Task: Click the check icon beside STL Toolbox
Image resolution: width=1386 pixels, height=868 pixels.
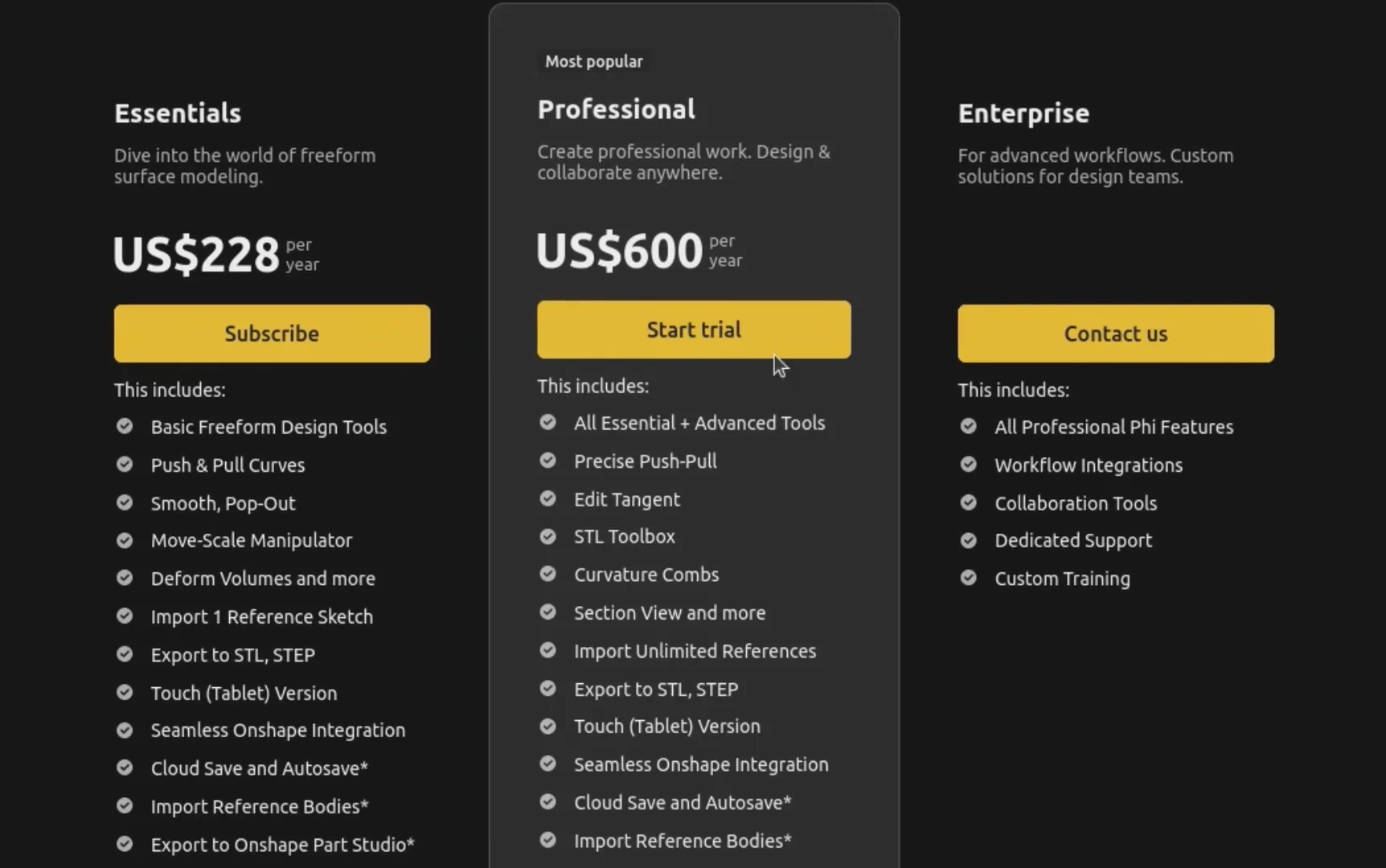Action: (x=547, y=536)
